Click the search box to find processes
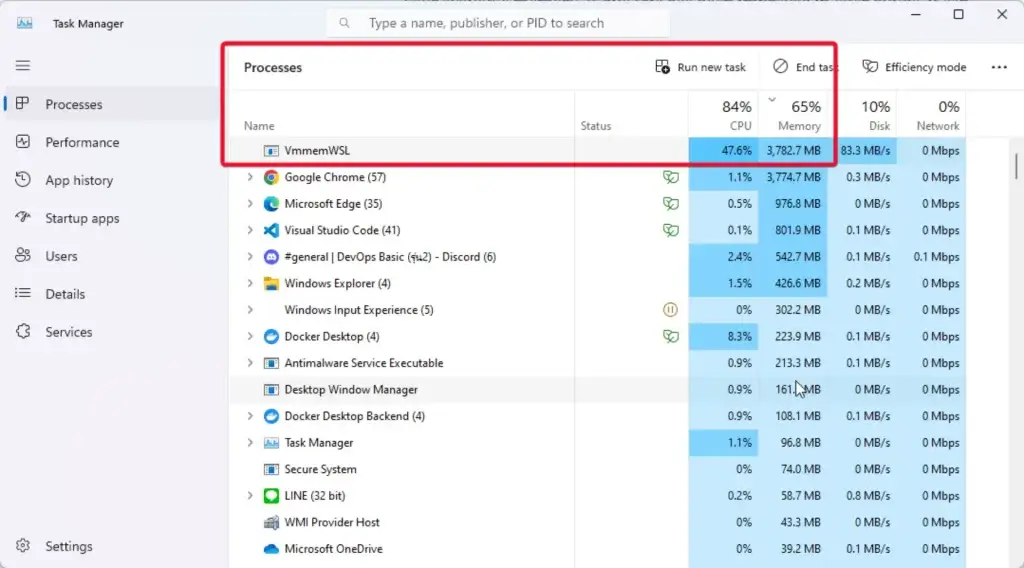Image resolution: width=1024 pixels, height=568 pixels. coord(498,23)
